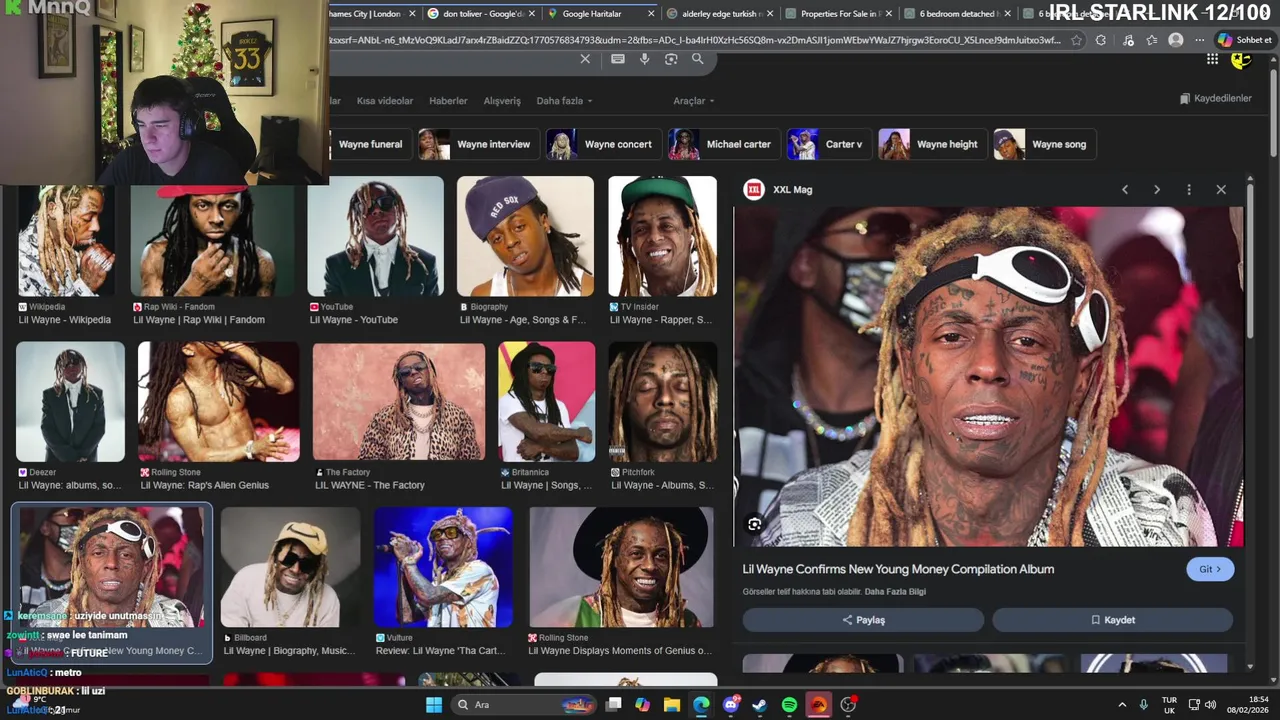Select the Wayne interview suggestion chip
Screen dimensions: 1280x720
point(479,144)
